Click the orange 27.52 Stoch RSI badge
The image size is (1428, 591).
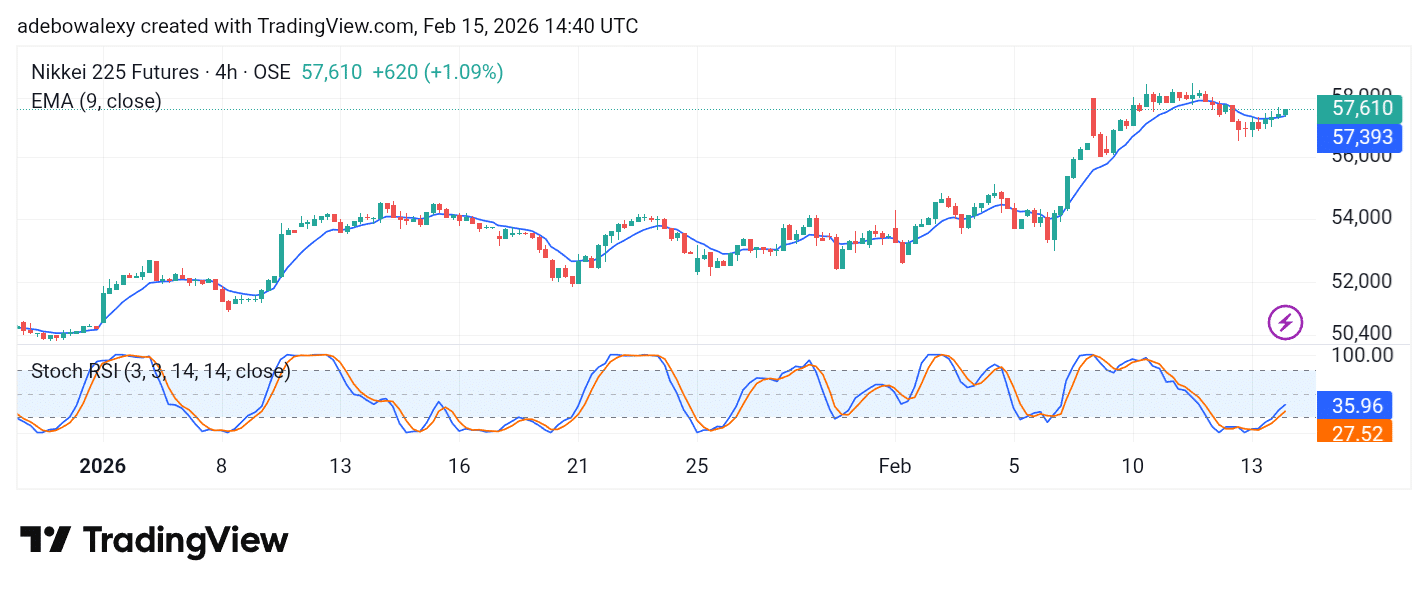coord(1356,432)
